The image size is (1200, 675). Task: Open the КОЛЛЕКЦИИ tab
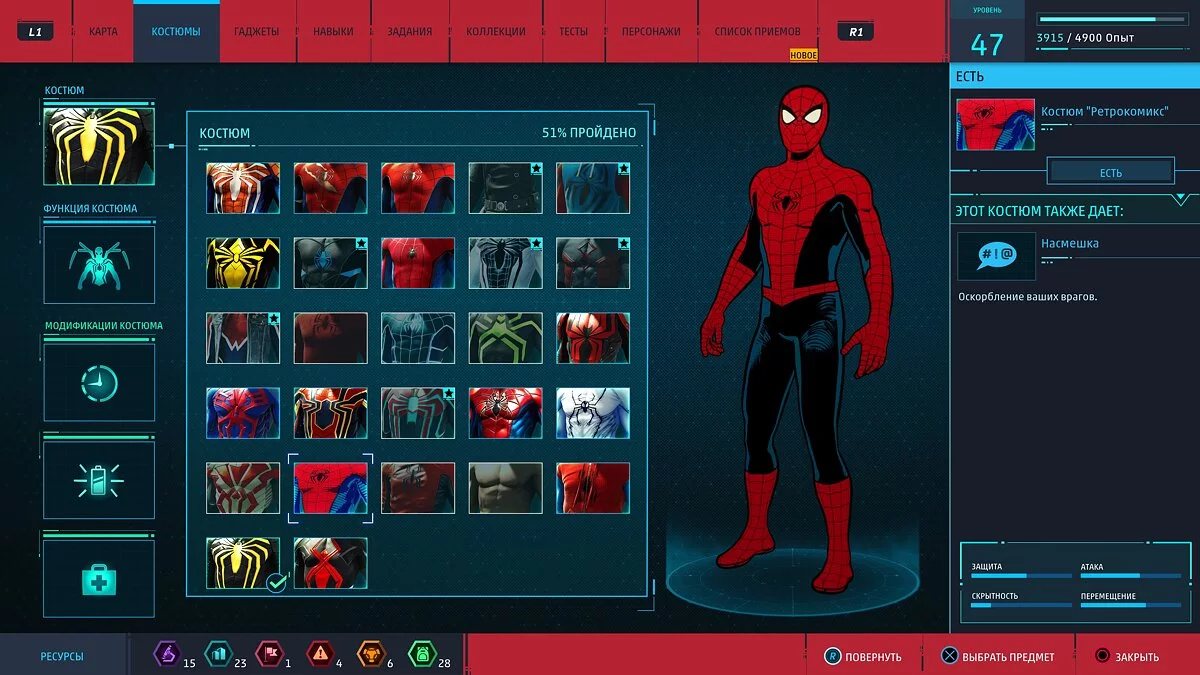(496, 32)
